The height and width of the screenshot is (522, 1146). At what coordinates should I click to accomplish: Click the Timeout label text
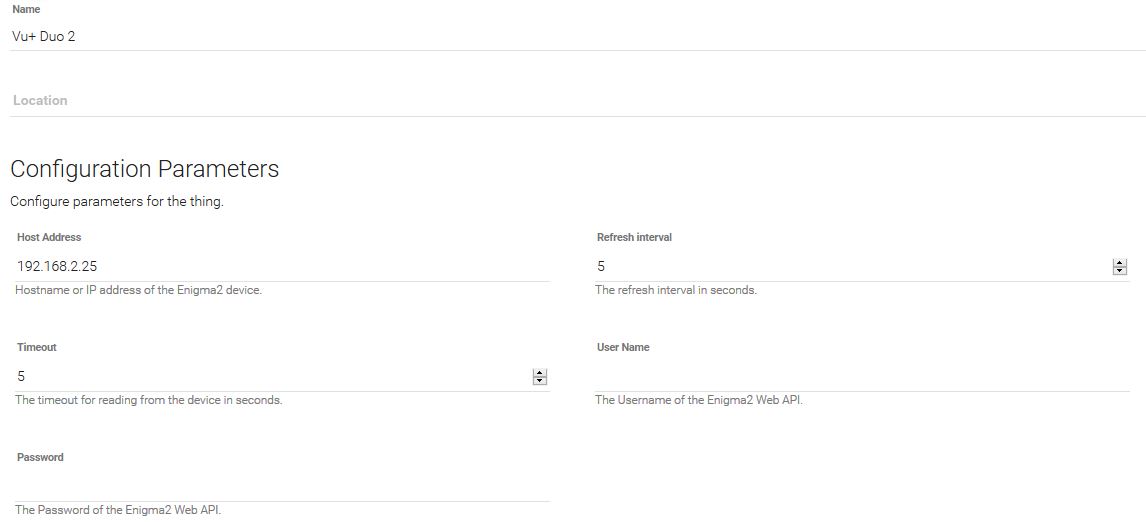[37, 347]
